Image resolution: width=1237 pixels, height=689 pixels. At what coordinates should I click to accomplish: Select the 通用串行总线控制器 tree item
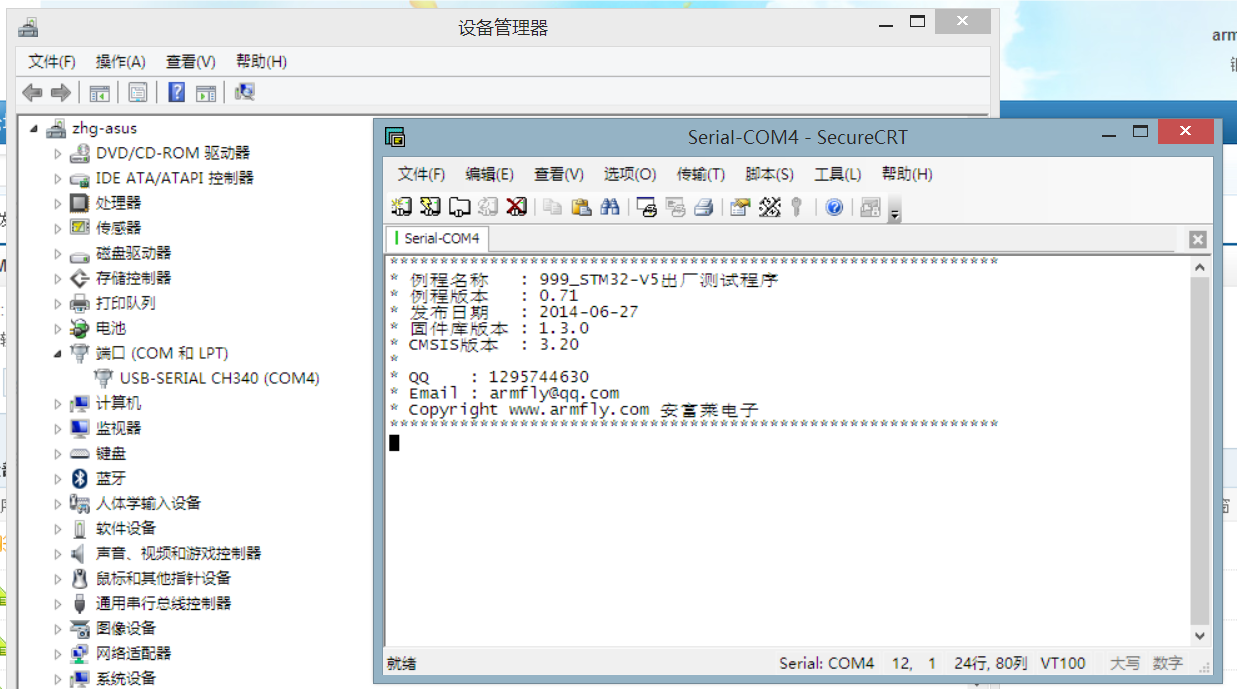tap(150, 603)
